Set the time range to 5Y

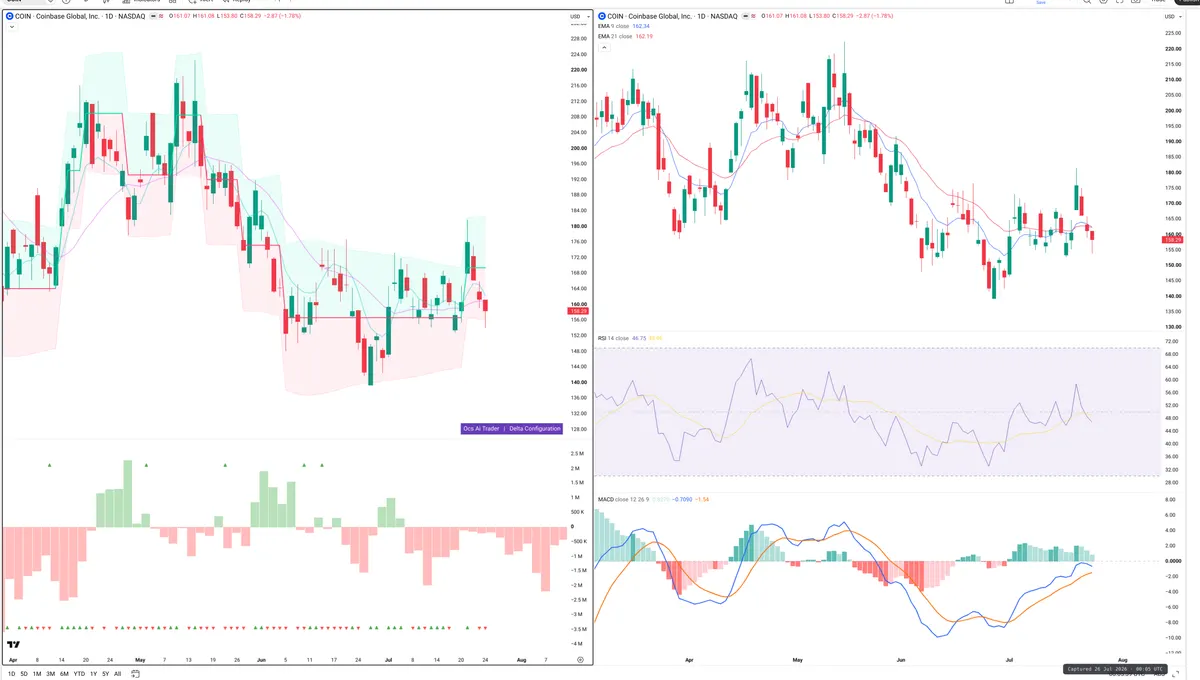(x=105, y=674)
